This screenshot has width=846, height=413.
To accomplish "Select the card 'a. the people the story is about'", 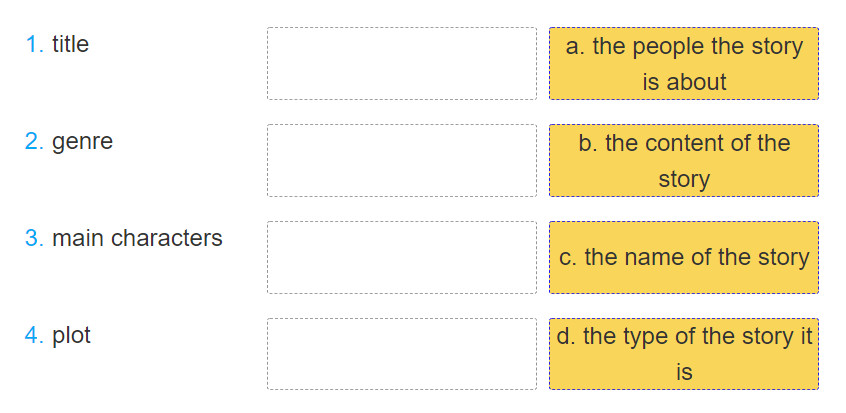I will [684, 64].
